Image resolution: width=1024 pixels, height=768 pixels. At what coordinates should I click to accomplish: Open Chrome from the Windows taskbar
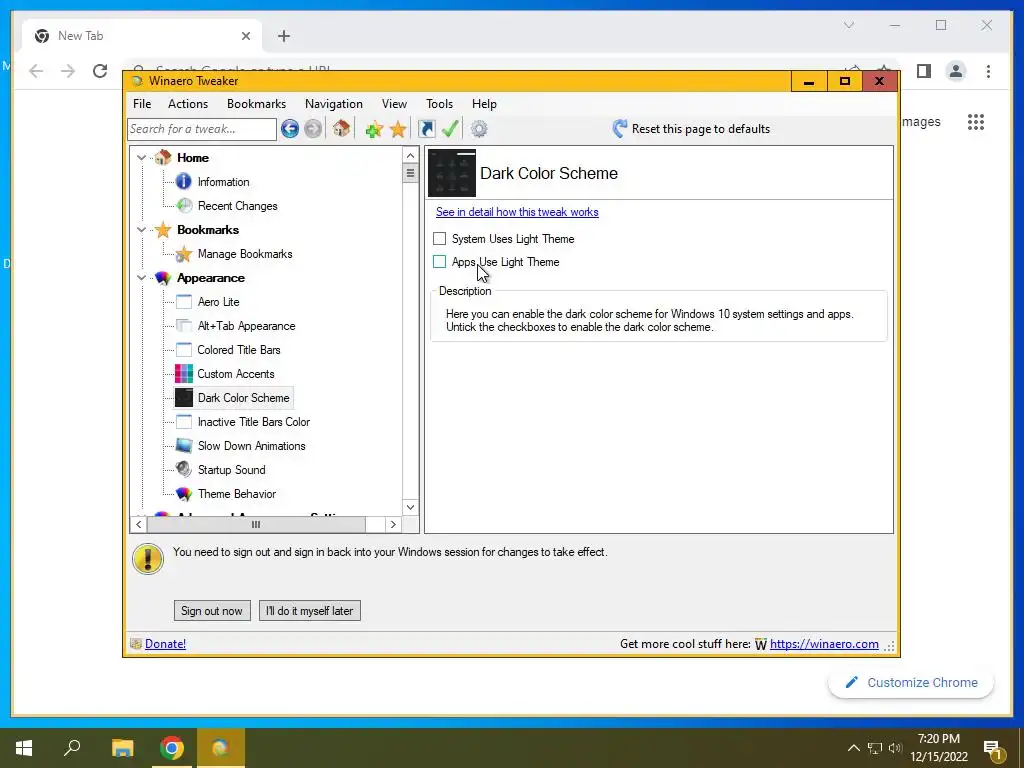[x=172, y=748]
